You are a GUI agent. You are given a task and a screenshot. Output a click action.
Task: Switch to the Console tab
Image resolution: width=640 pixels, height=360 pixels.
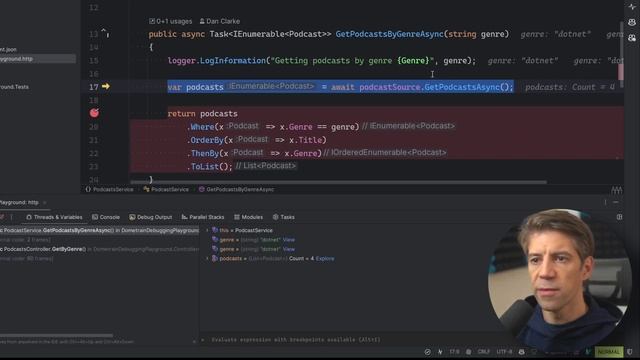point(106,217)
